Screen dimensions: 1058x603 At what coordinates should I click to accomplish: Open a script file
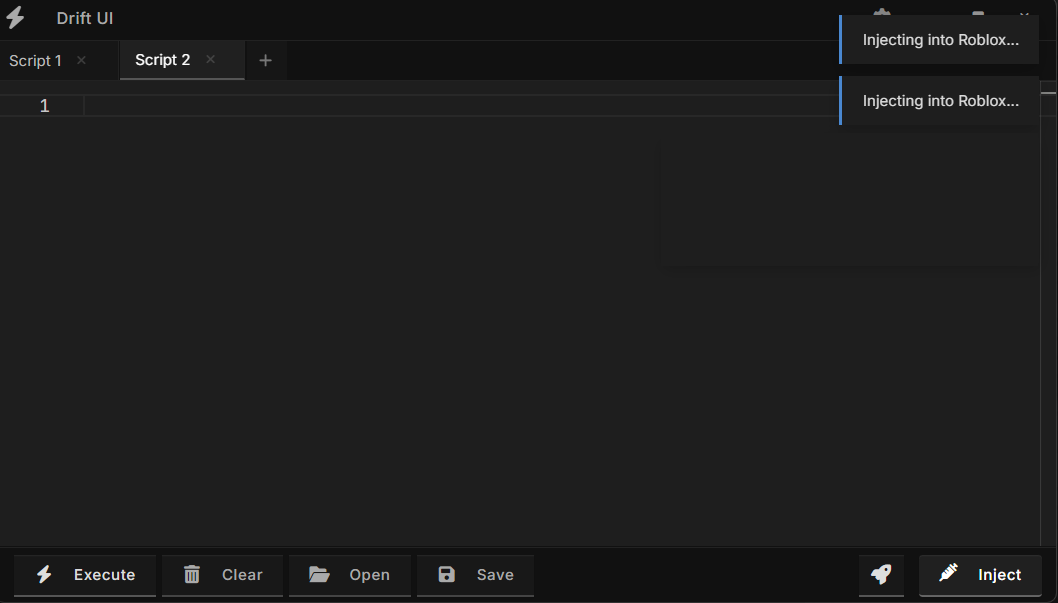350,575
